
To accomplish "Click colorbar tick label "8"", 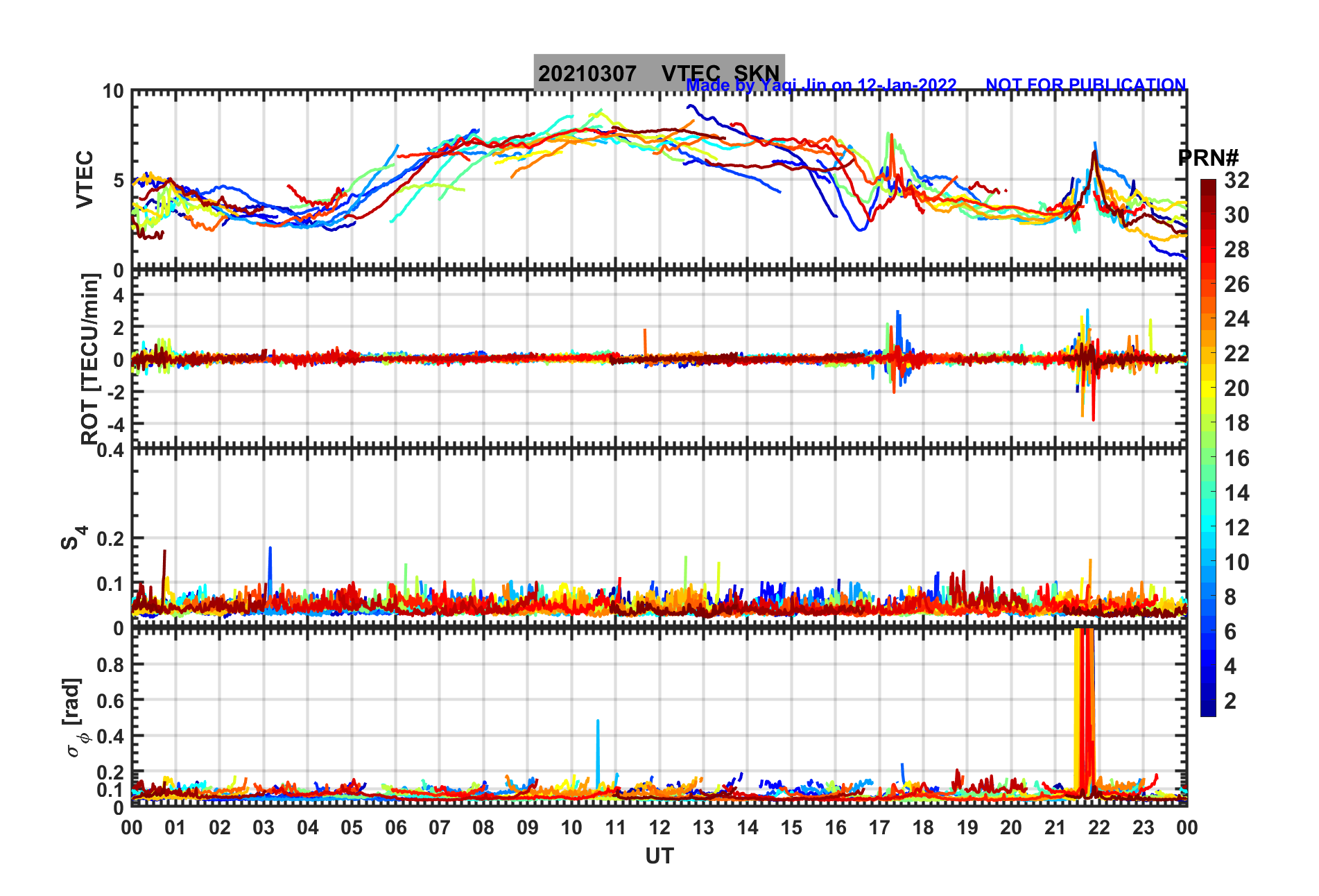I will pos(1230,597).
